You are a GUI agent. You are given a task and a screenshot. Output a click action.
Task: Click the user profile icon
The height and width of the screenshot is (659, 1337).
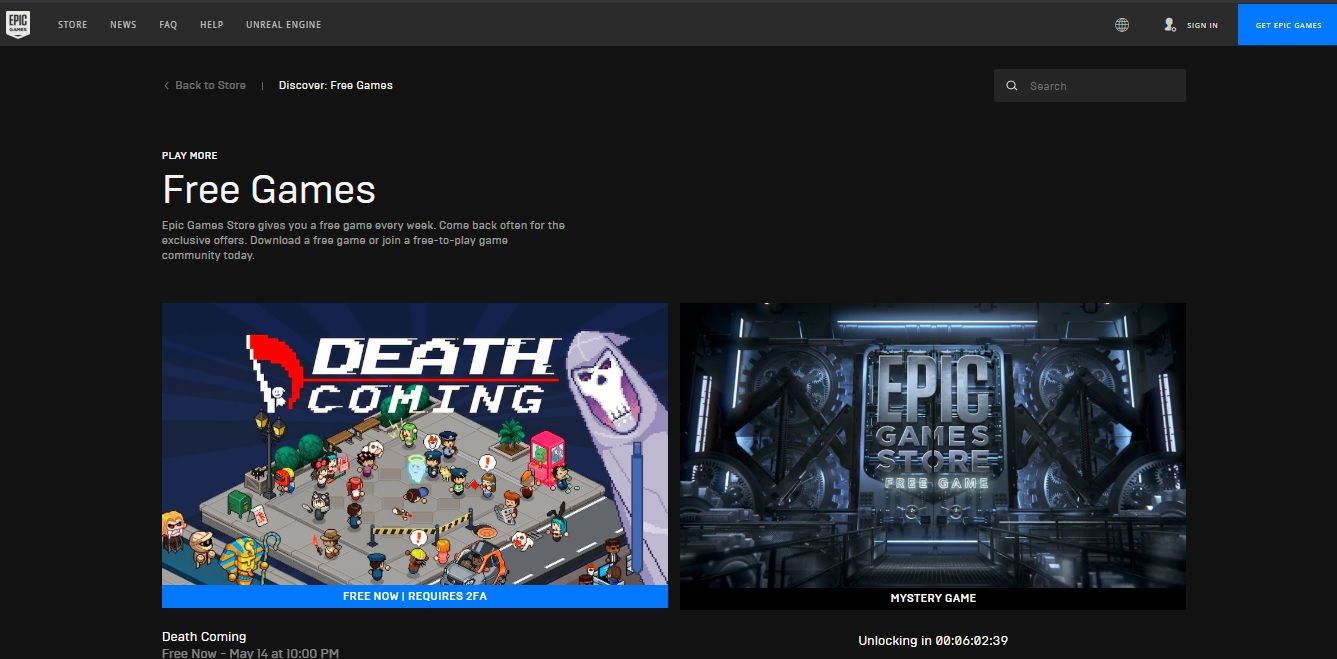pyautogui.click(x=1170, y=25)
